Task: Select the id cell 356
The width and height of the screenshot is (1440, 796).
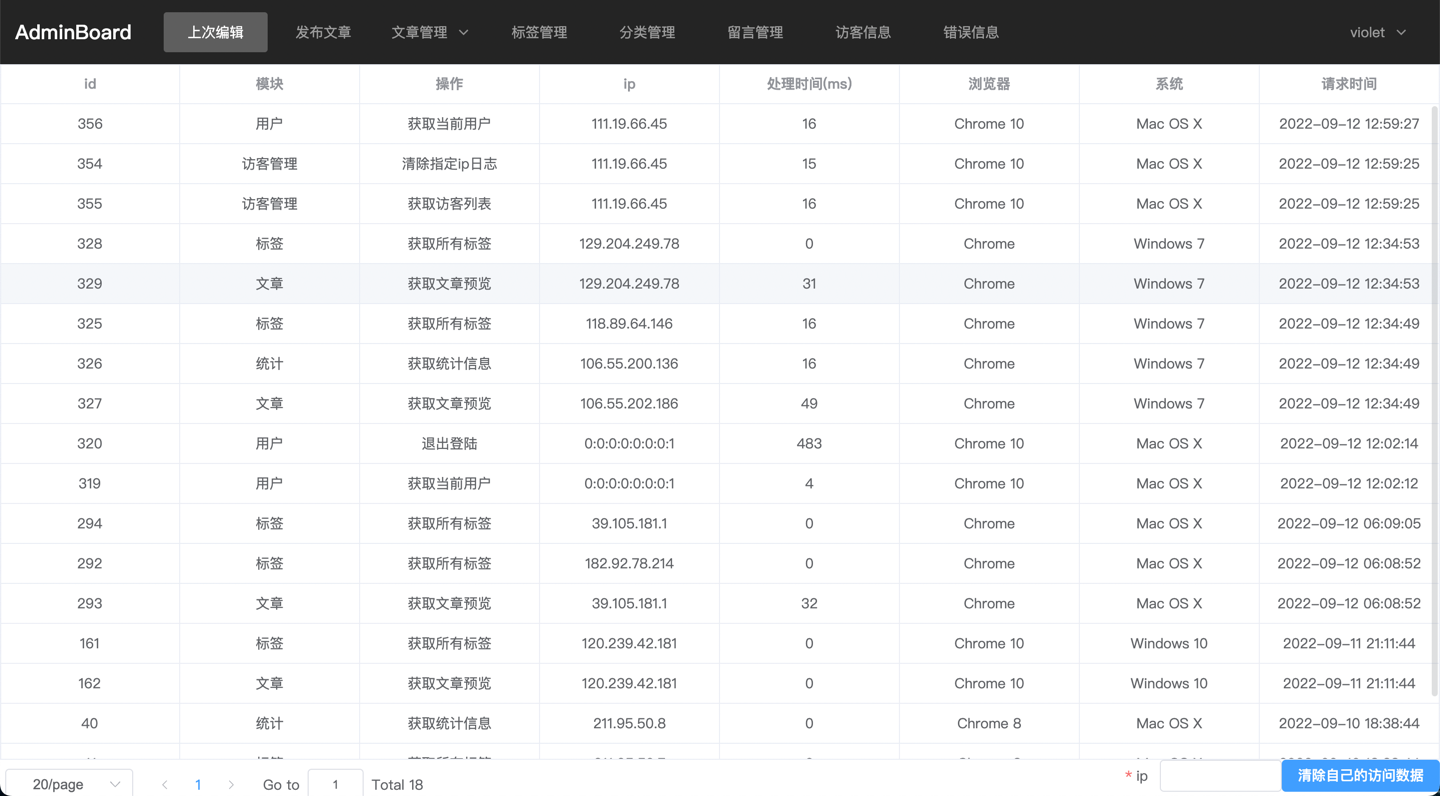Action: click(x=90, y=124)
